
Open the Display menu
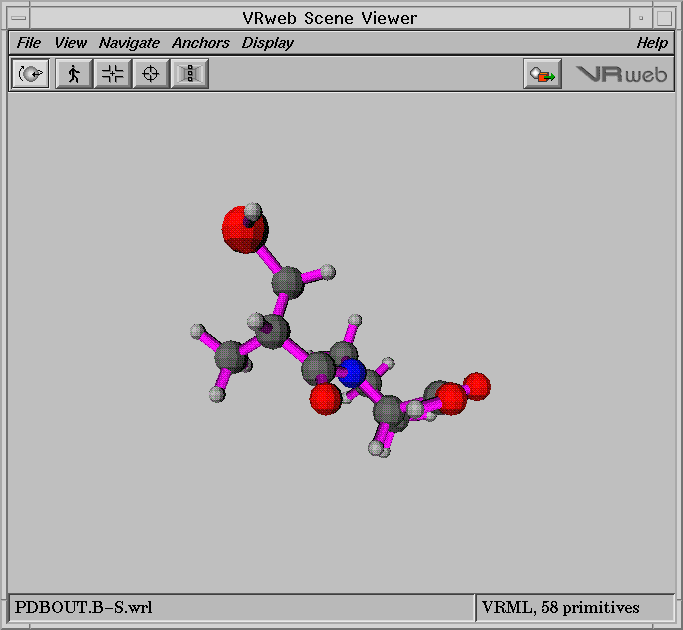click(x=267, y=43)
